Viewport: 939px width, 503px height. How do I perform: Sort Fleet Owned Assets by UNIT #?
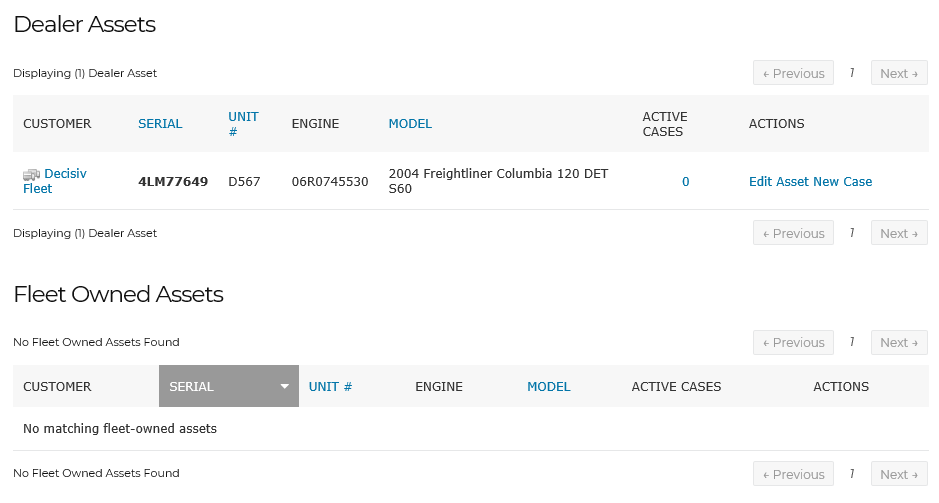(x=331, y=387)
